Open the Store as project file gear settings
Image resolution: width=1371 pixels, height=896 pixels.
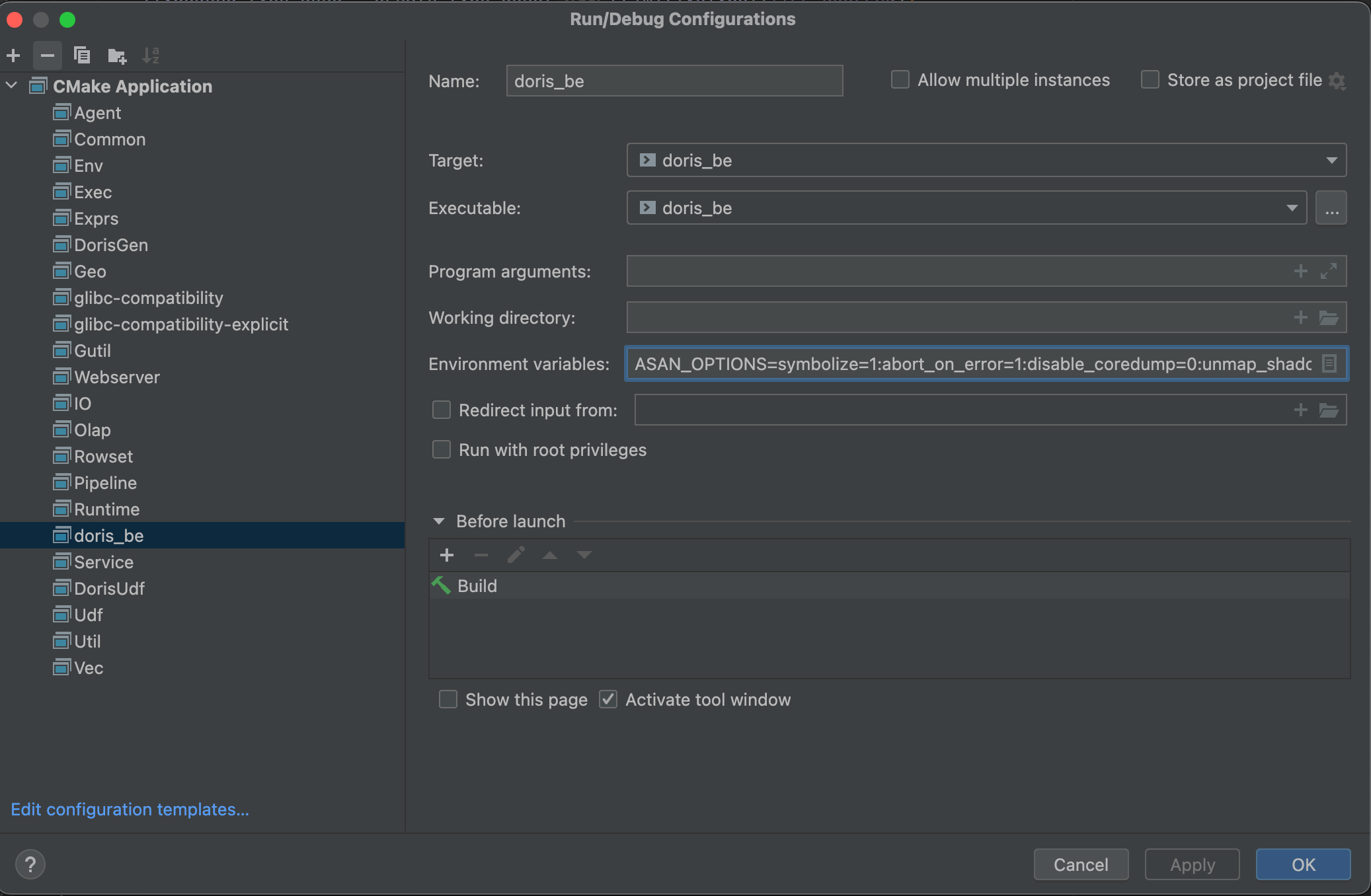1337,81
